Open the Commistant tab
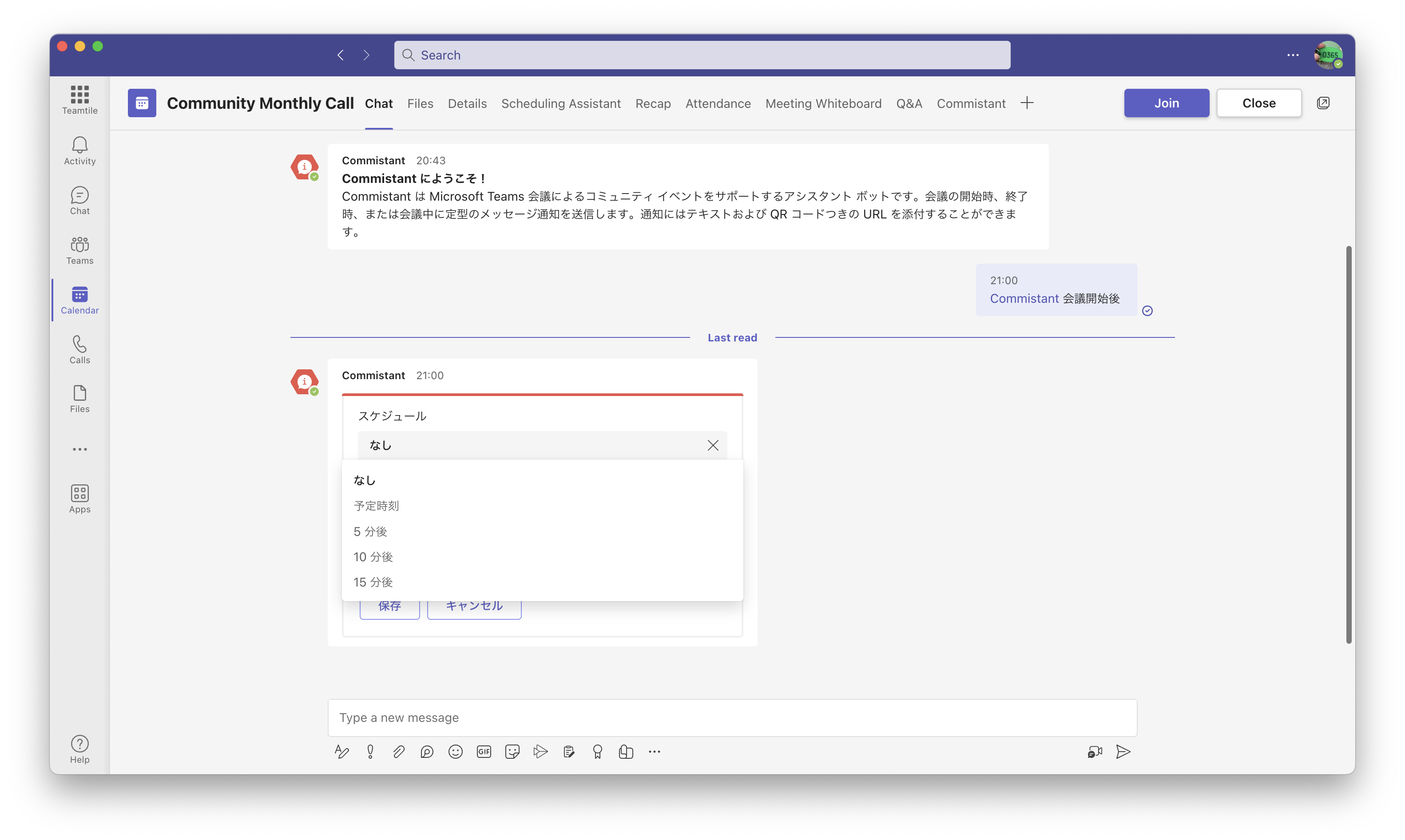Viewport: 1405px width, 840px height. [x=971, y=103]
